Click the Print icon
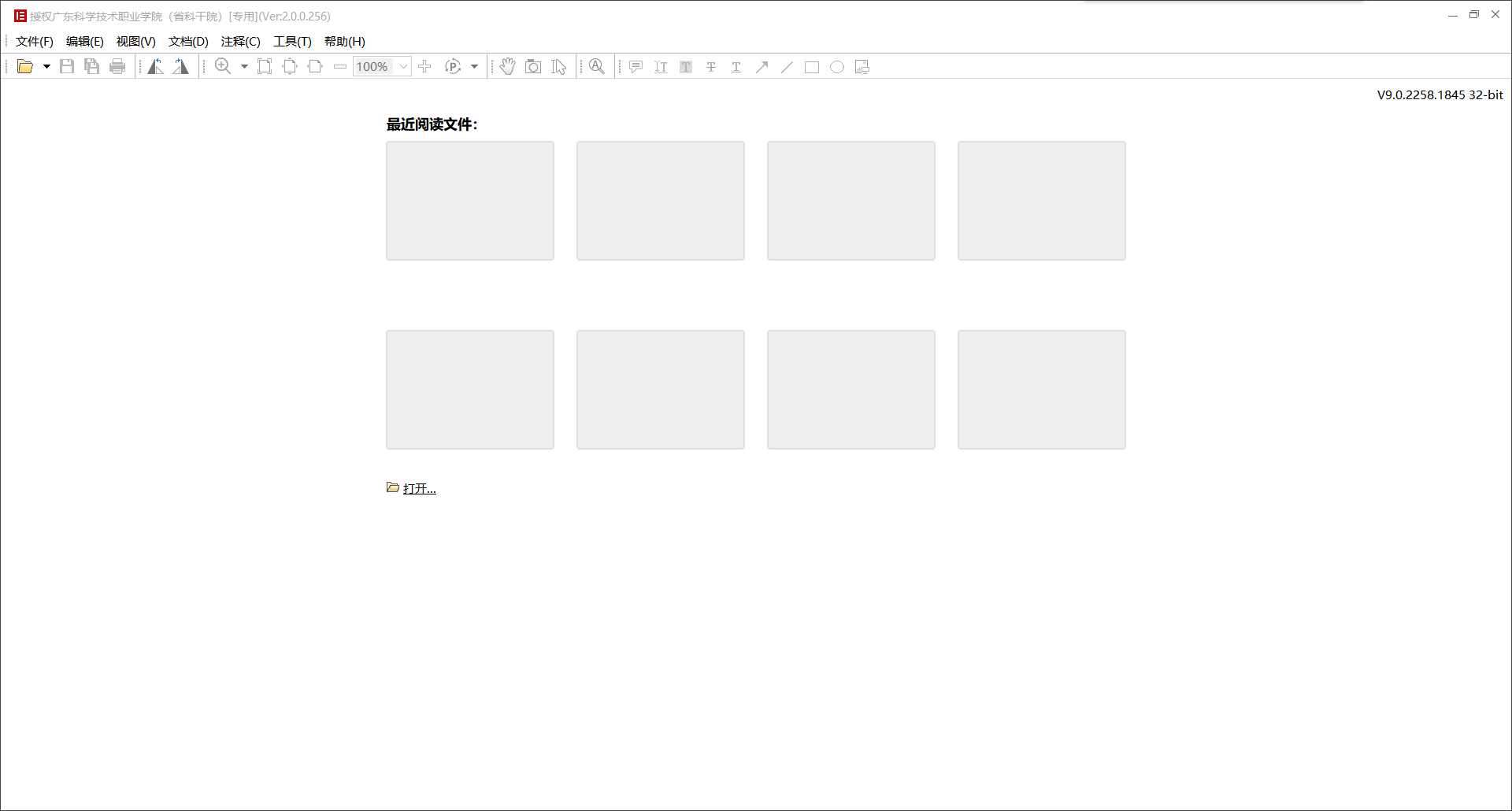This screenshot has height=811, width=1512. point(117,67)
